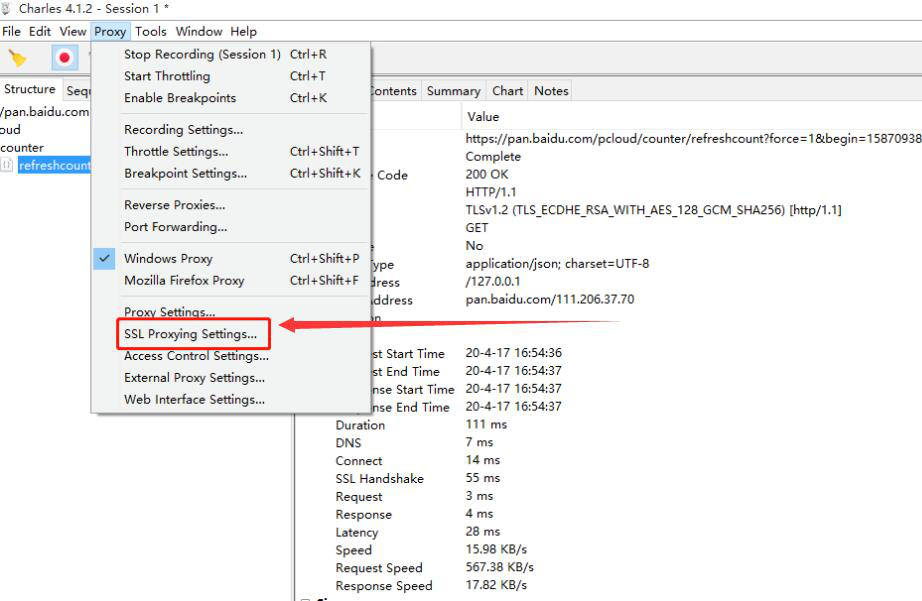The width and height of the screenshot is (922, 601).
Task: Open the Help menu
Action: tap(243, 31)
